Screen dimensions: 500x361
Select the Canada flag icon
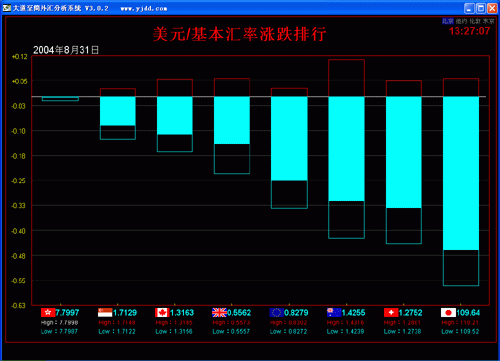(x=162, y=313)
